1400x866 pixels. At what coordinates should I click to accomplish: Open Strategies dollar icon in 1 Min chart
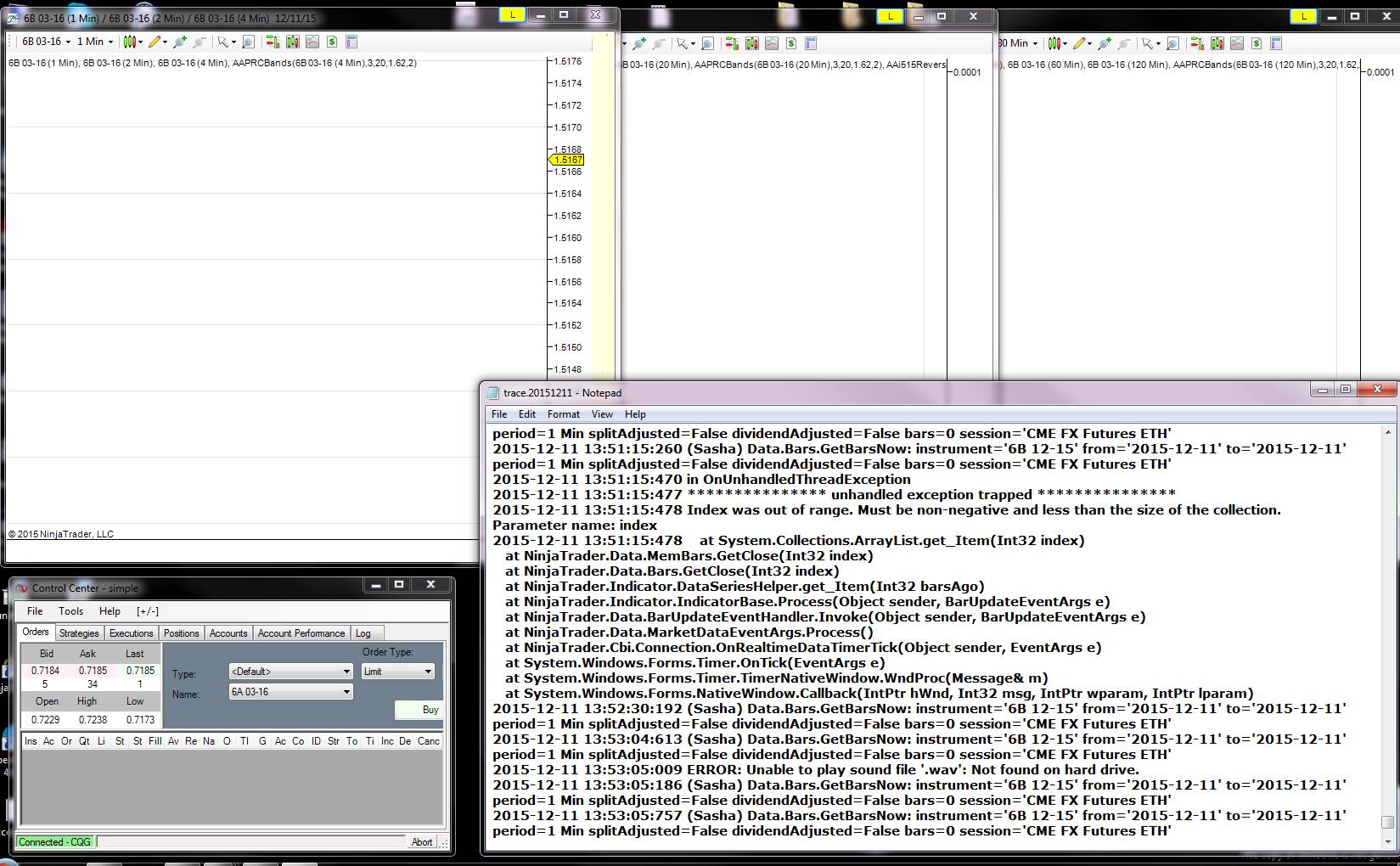332,42
